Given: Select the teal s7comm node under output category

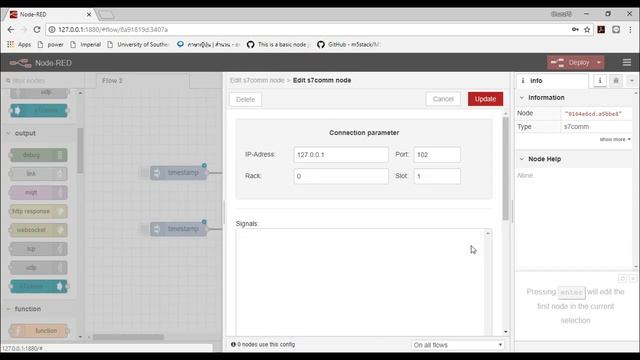Looking at the screenshot, I should click(x=39, y=287).
